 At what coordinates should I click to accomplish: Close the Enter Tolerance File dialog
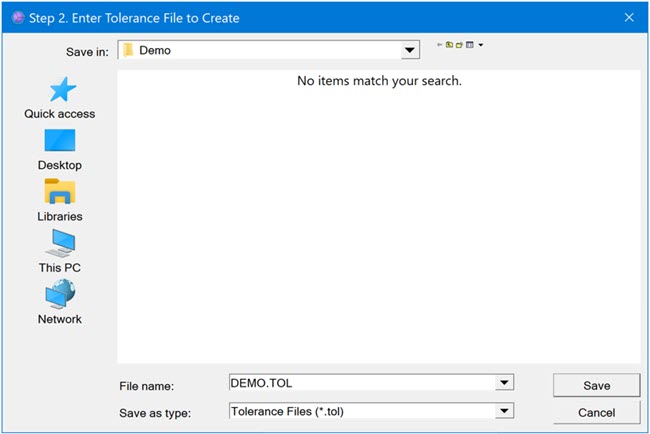[629, 17]
